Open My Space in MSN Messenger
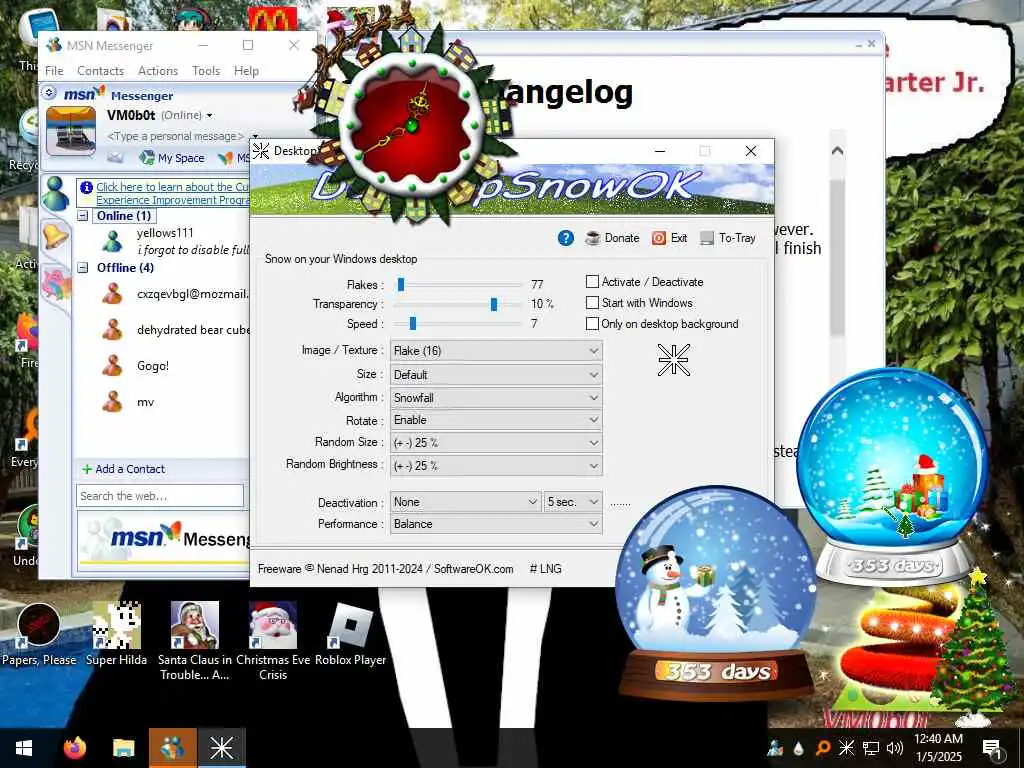1024x768 pixels. click(172, 158)
